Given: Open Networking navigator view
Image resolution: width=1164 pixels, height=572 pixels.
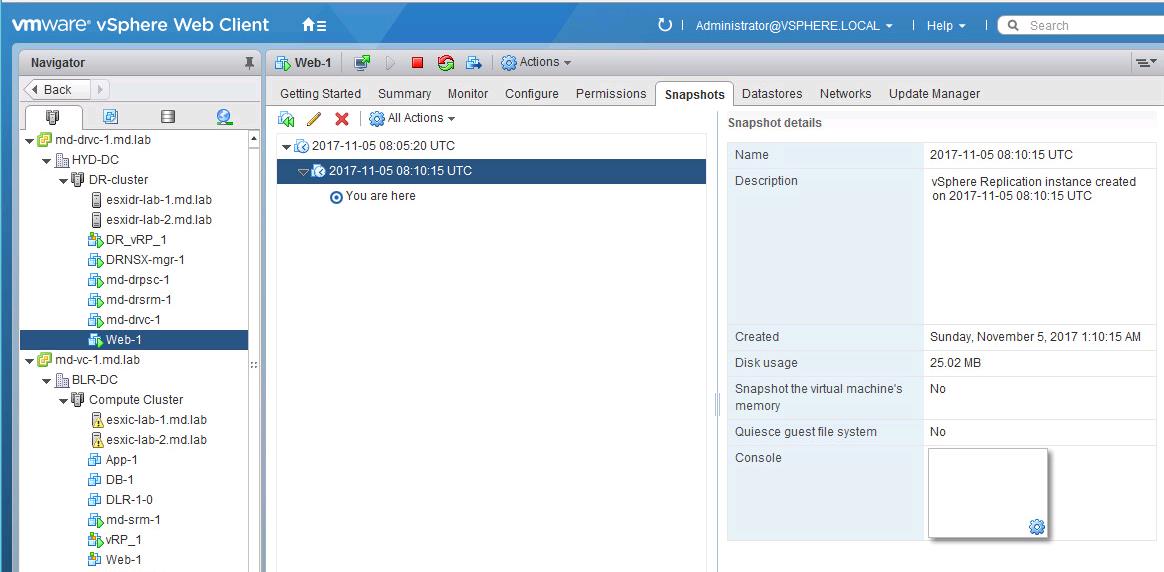Looking at the screenshot, I should pyautogui.click(x=224, y=117).
